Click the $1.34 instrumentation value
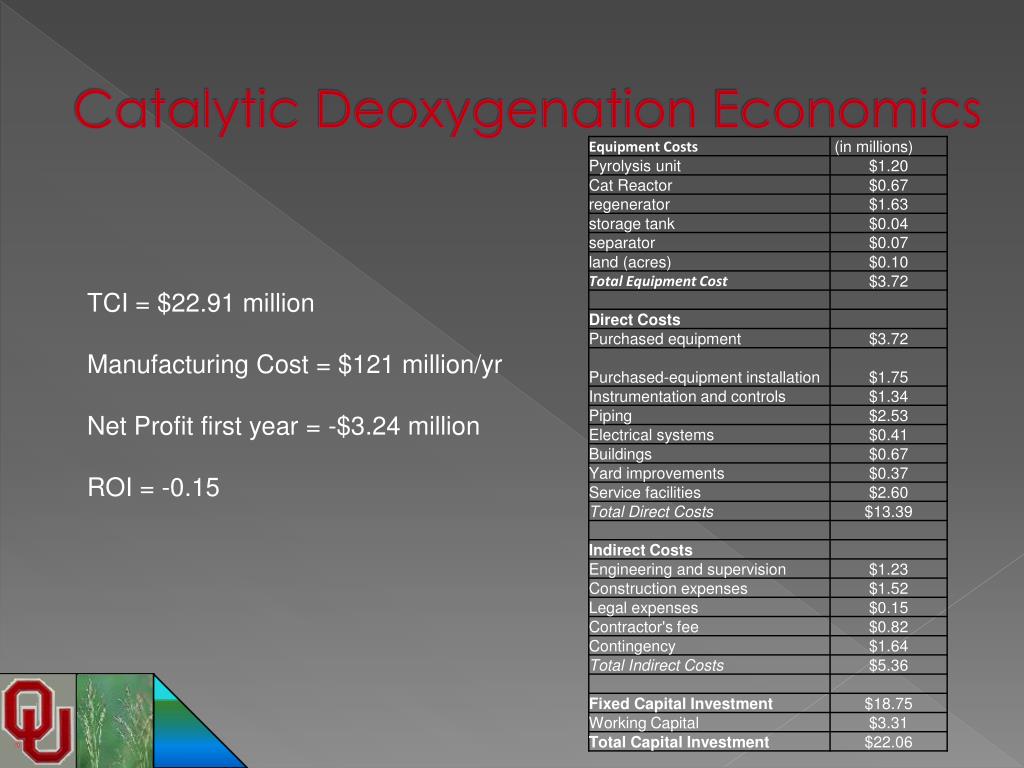This screenshot has width=1024, height=768. tap(888, 396)
